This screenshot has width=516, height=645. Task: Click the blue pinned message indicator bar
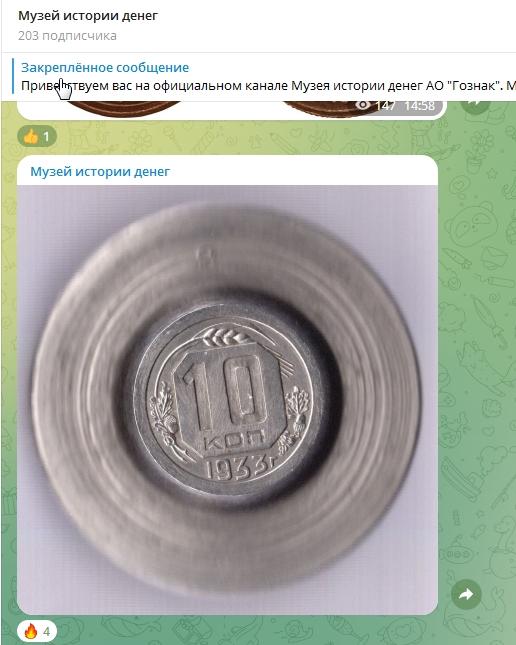tap(13, 76)
